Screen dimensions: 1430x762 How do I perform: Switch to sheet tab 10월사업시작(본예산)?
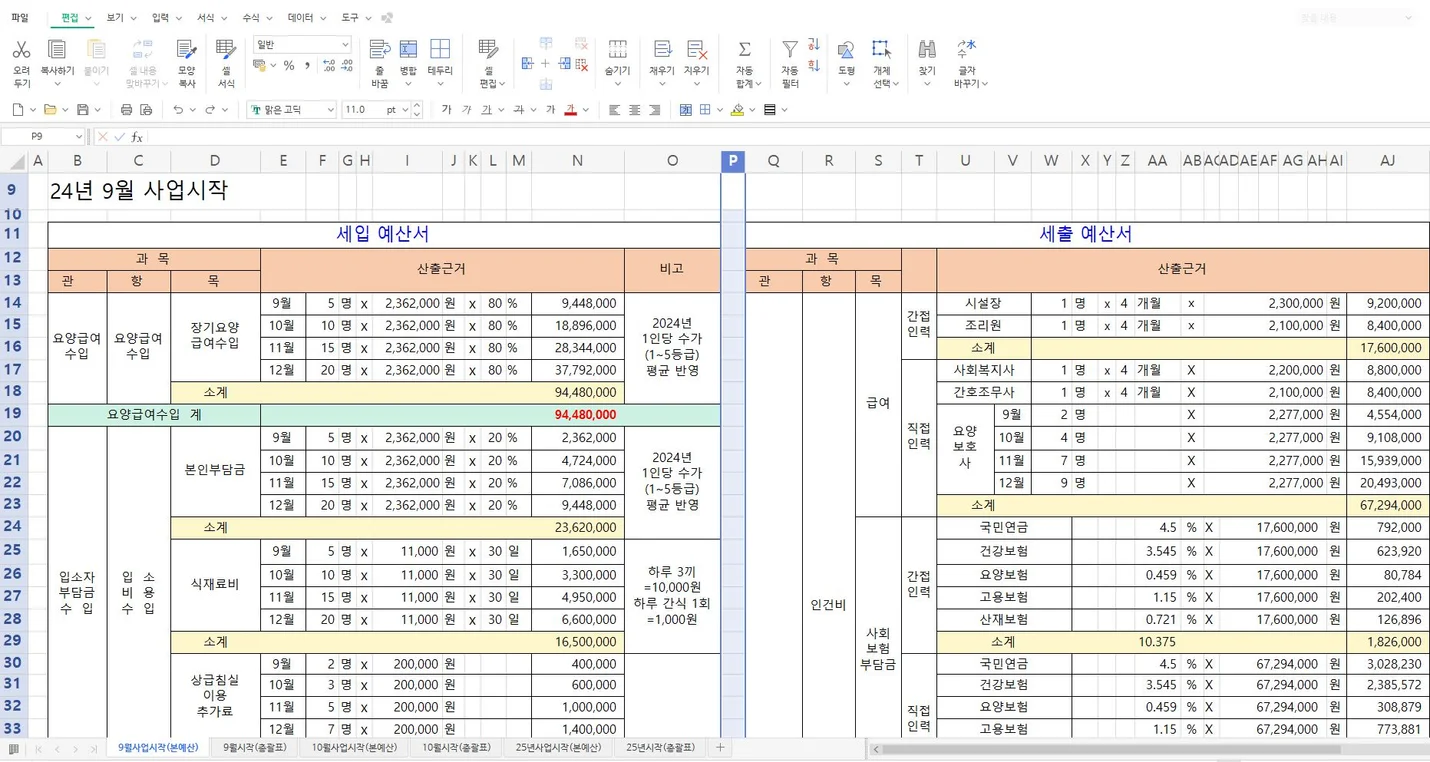coord(354,748)
